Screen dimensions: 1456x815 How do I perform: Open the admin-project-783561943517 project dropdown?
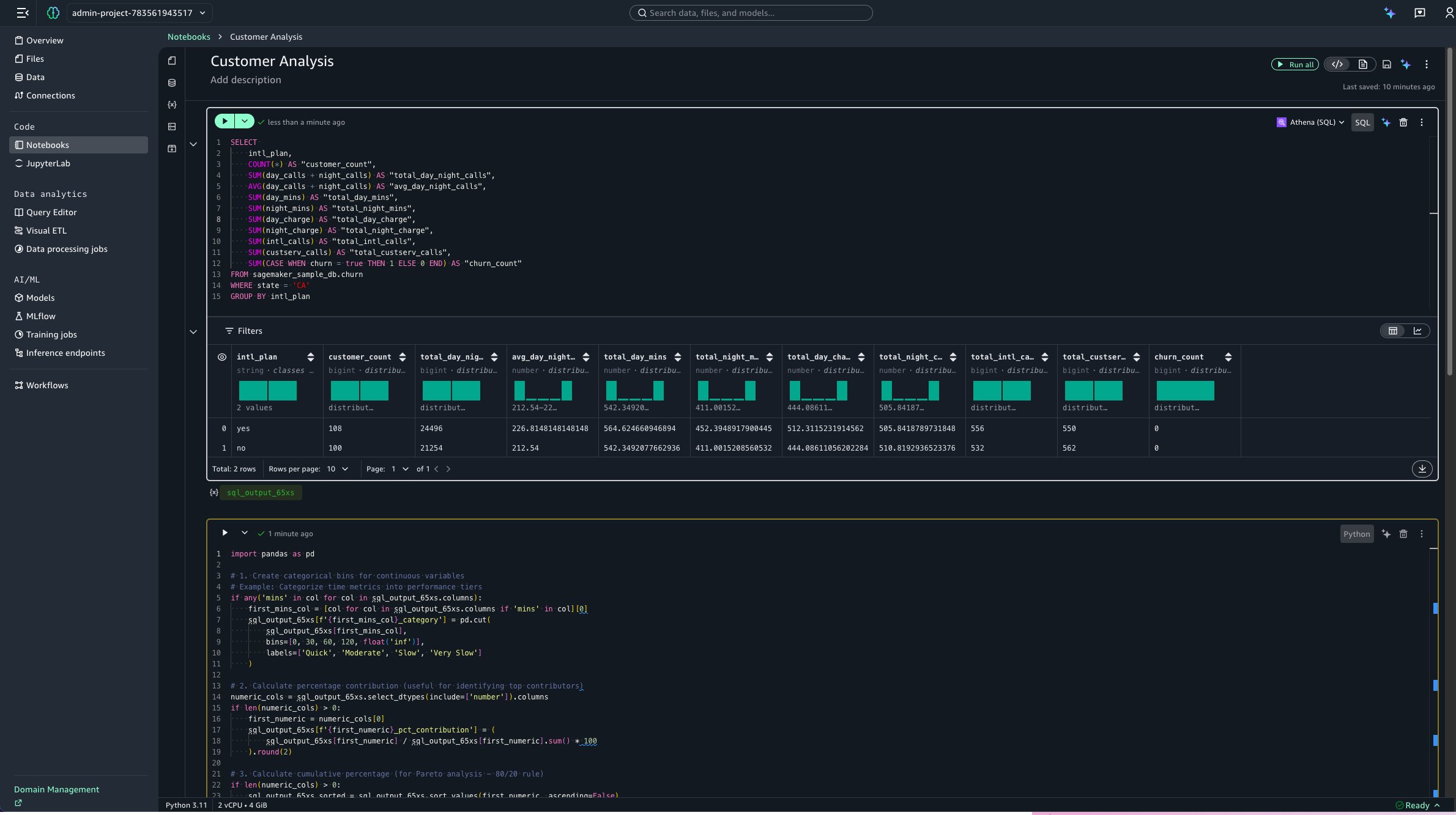(x=138, y=13)
